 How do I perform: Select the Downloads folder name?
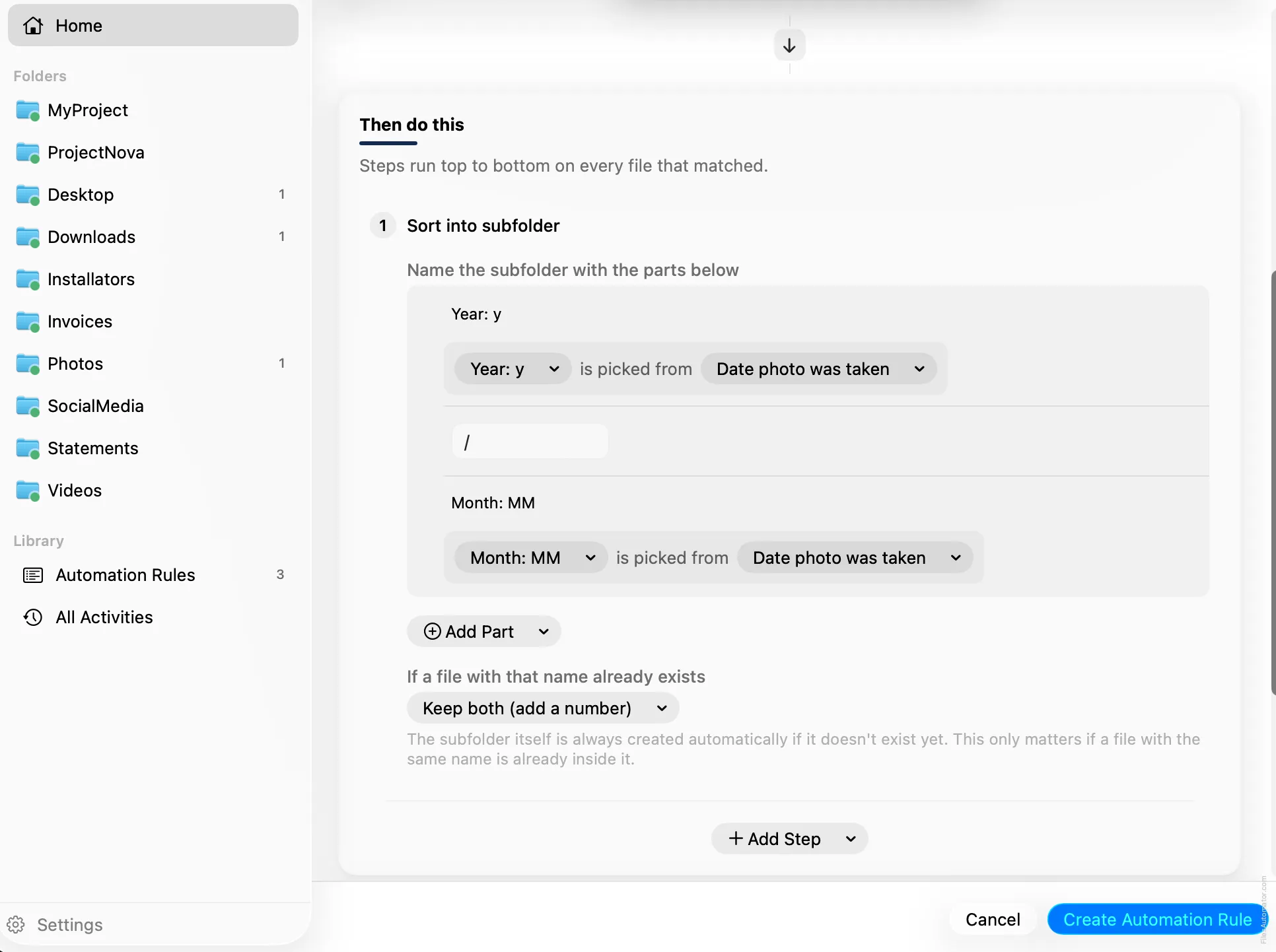point(92,237)
